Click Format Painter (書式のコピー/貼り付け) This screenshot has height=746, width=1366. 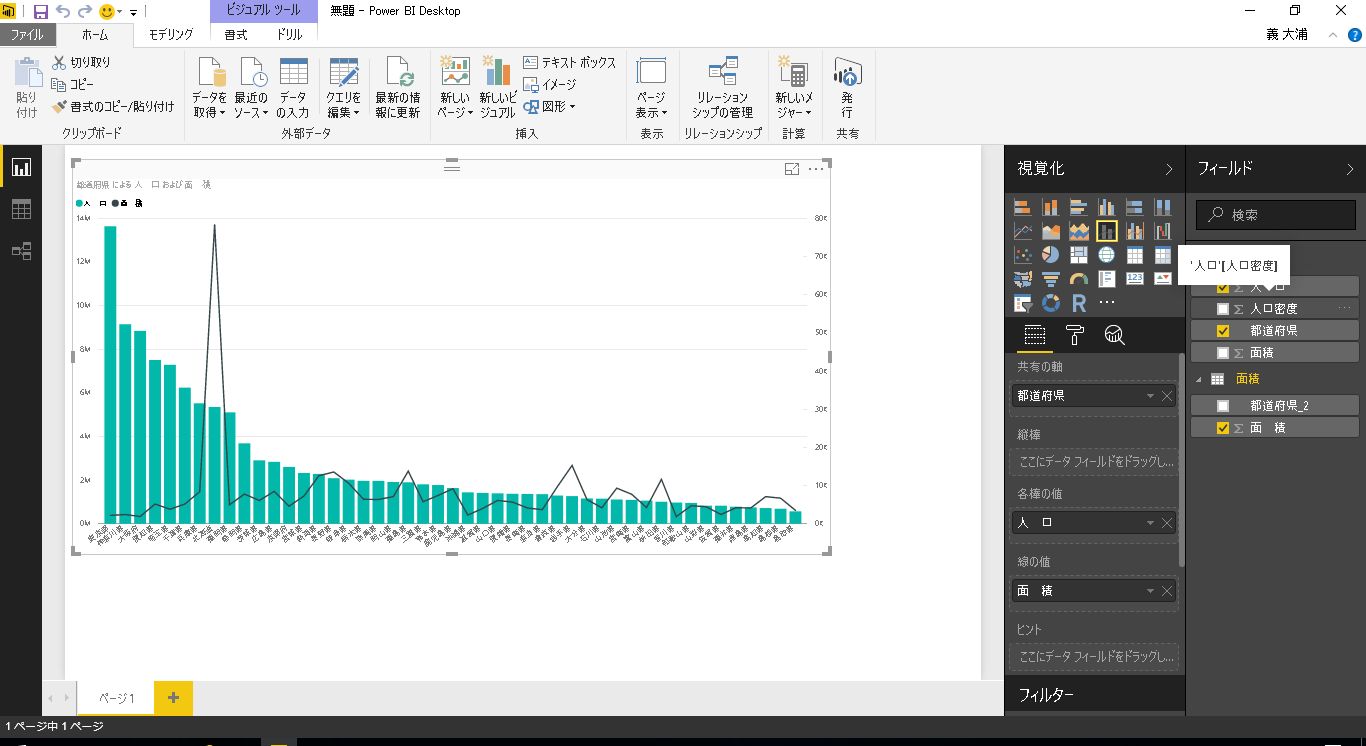(113, 107)
